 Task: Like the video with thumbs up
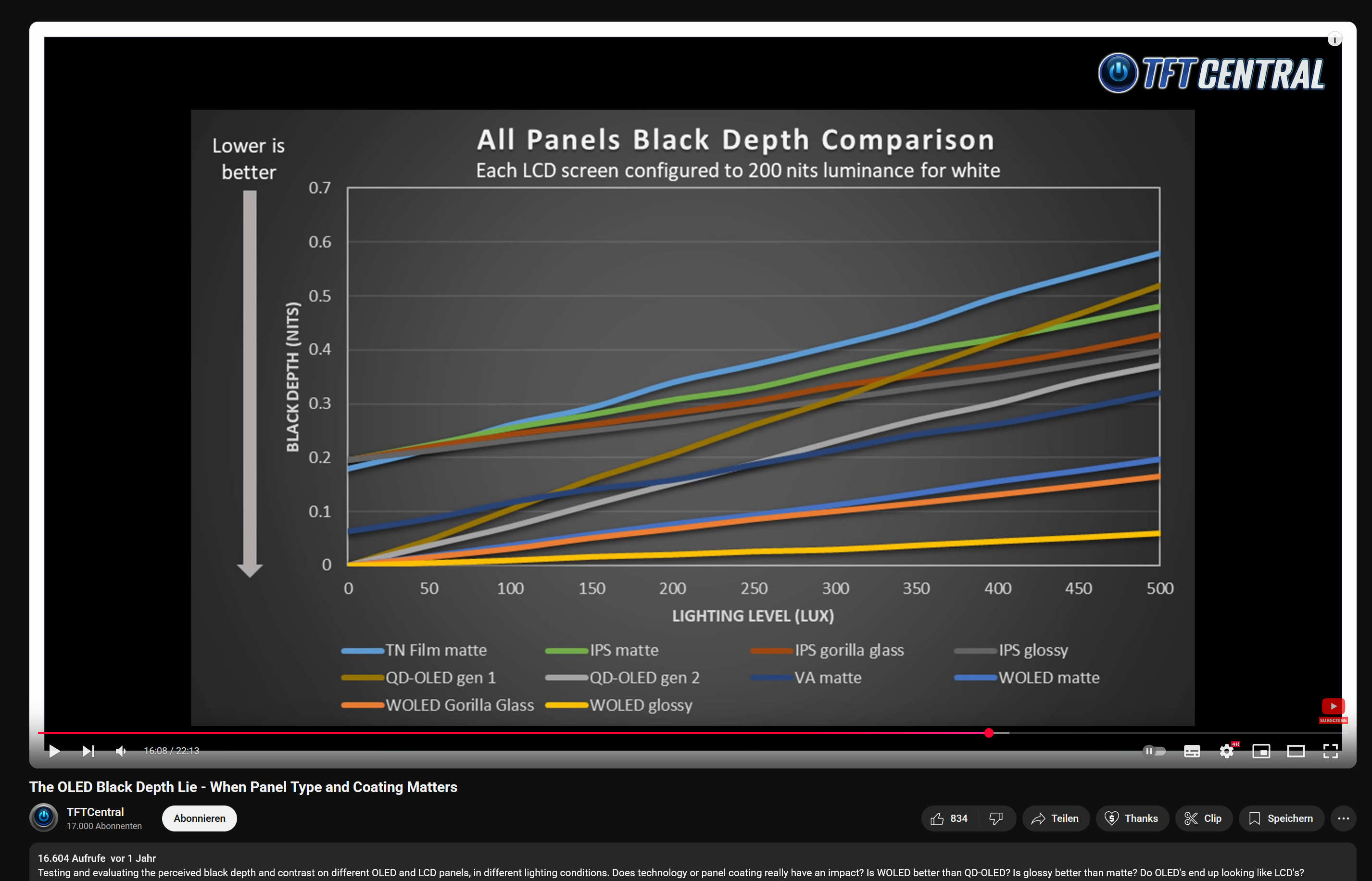tap(949, 818)
